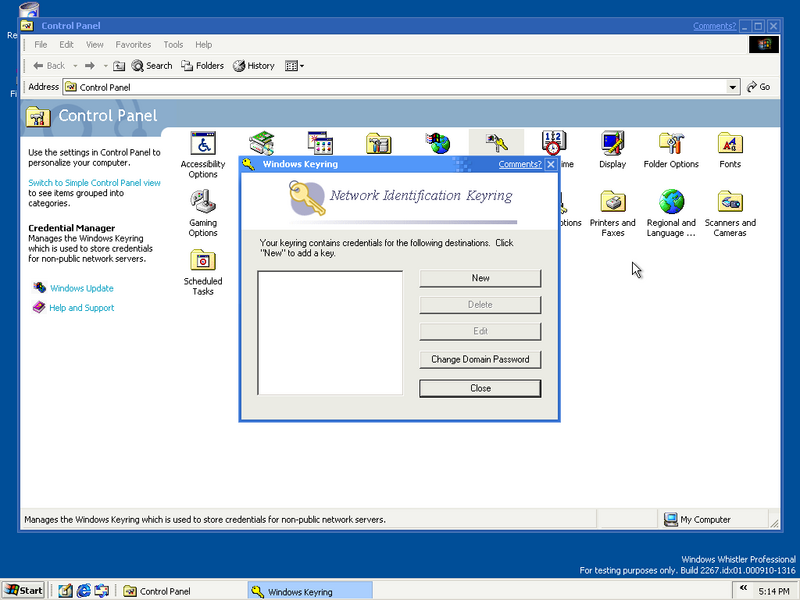The image size is (800, 600).
Task: Click the Close button in Keyring dialog
Action: pyautogui.click(x=480, y=388)
